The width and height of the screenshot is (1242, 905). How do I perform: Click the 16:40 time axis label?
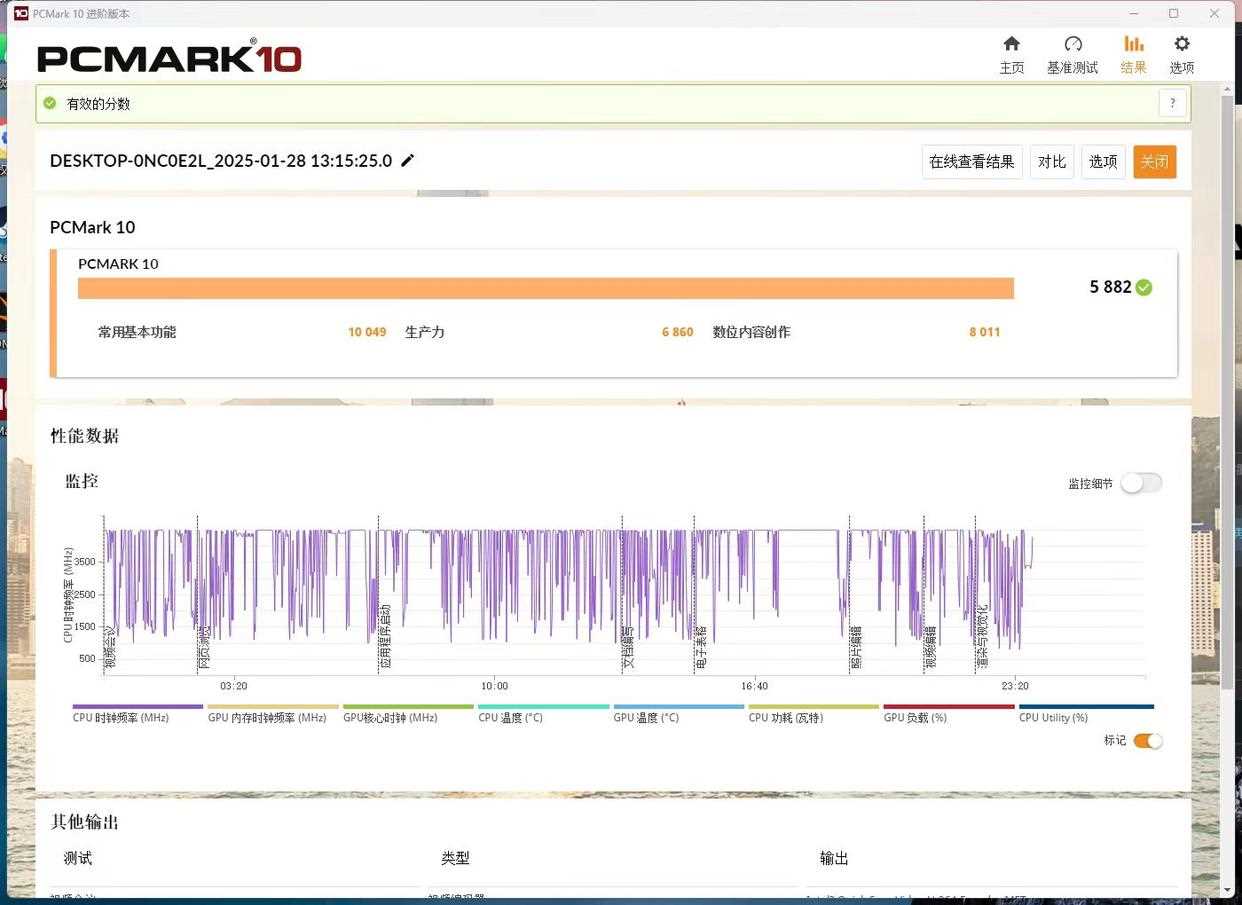click(x=755, y=686)
